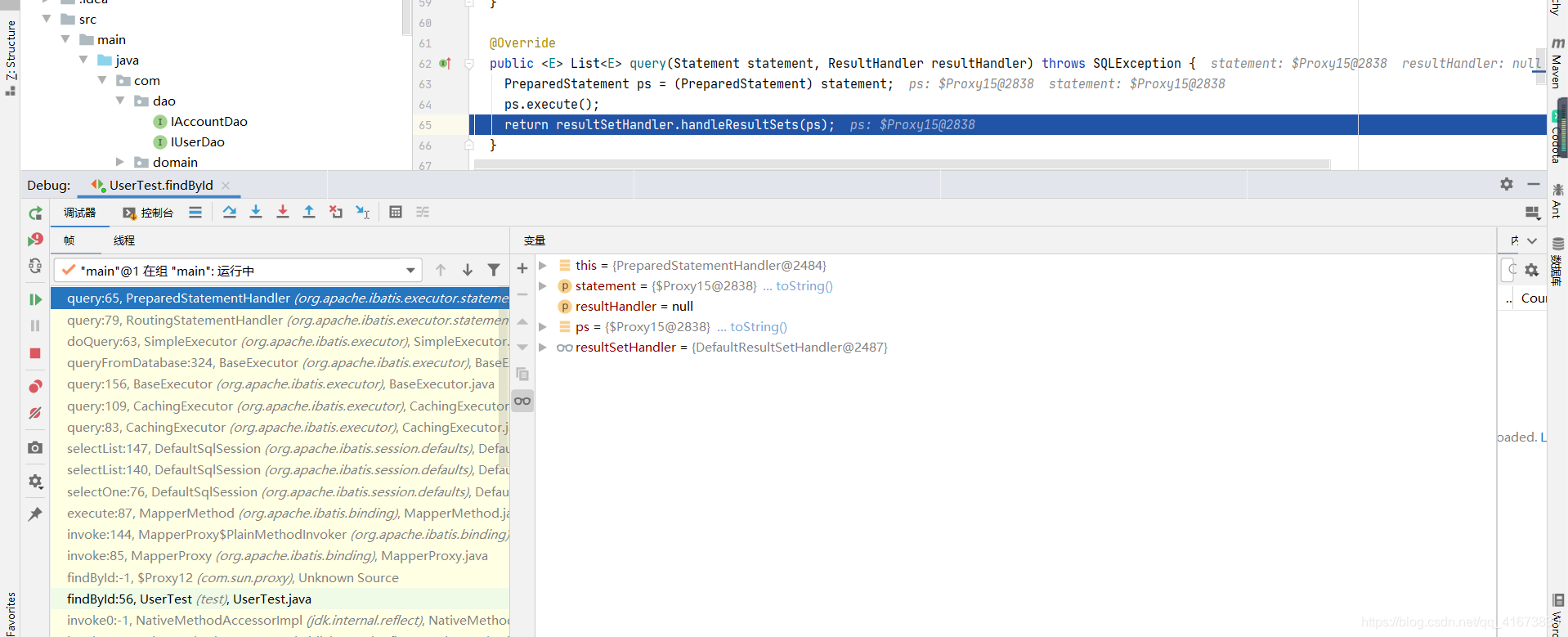
Task: Rerun the UserTest.findById debug session
Action: pos(35,213)
